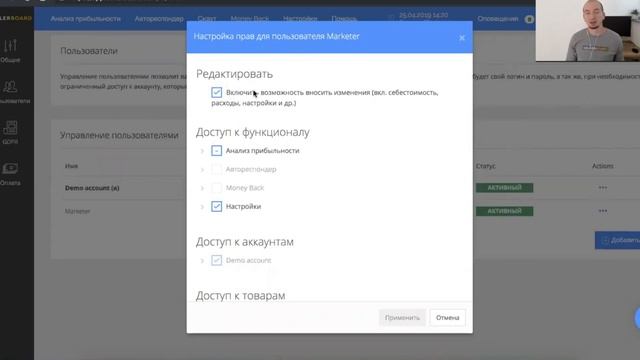Click the blue Добавить button
Image resolution: width=640 pixels, height=360 pixels.
[x=618, y=240]
